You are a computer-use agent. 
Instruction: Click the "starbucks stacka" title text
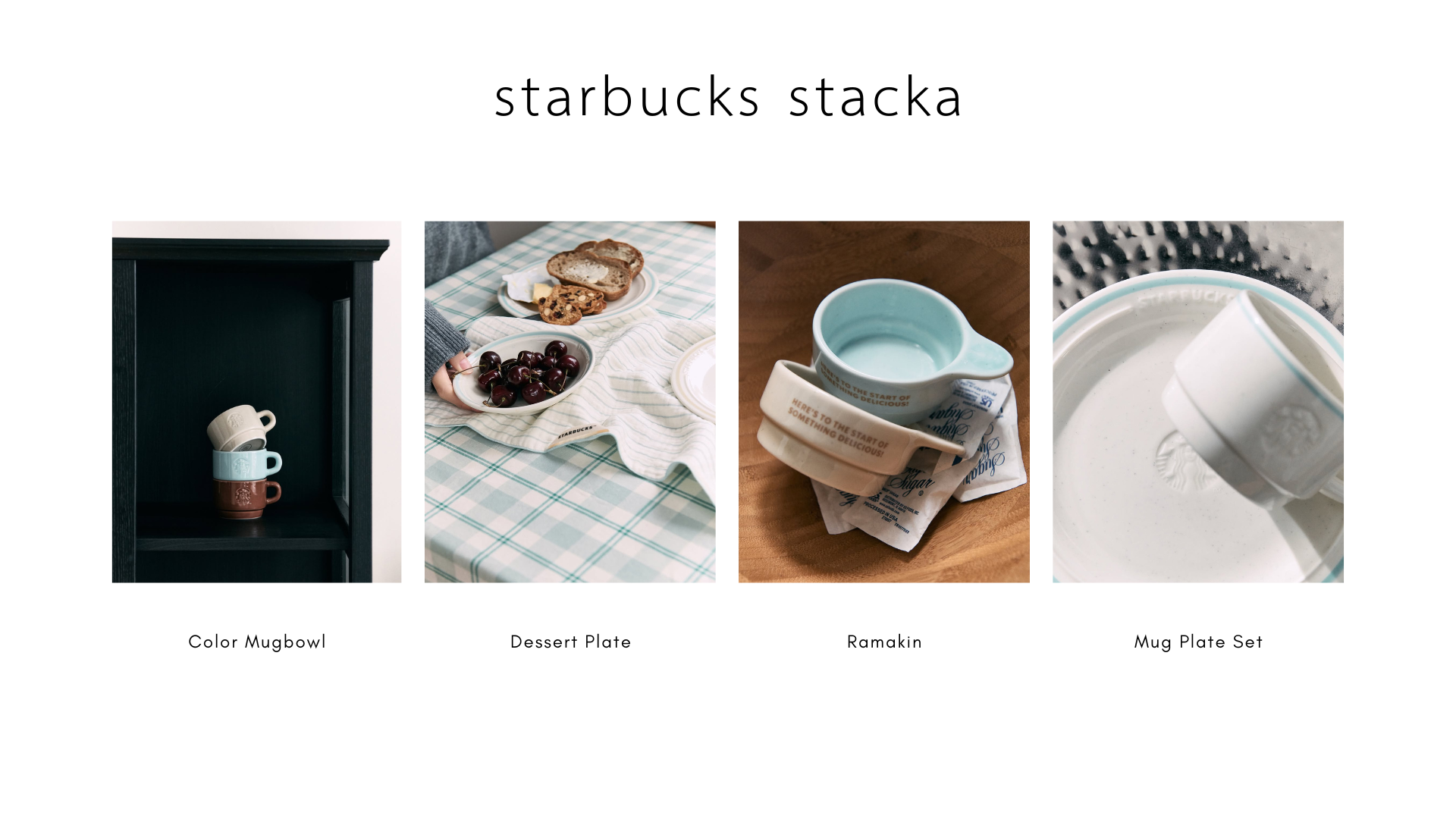click(x=728, y=97)
